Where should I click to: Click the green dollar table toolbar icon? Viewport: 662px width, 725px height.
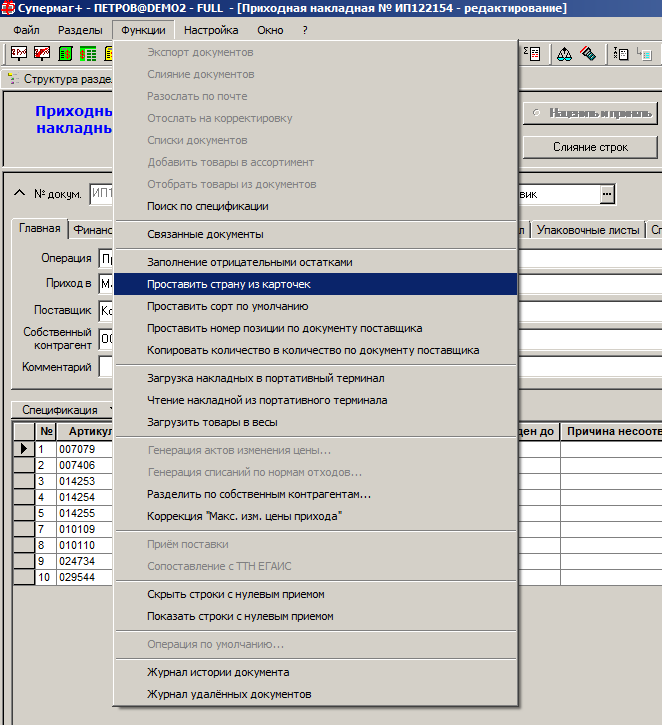[x=88, y=54]
